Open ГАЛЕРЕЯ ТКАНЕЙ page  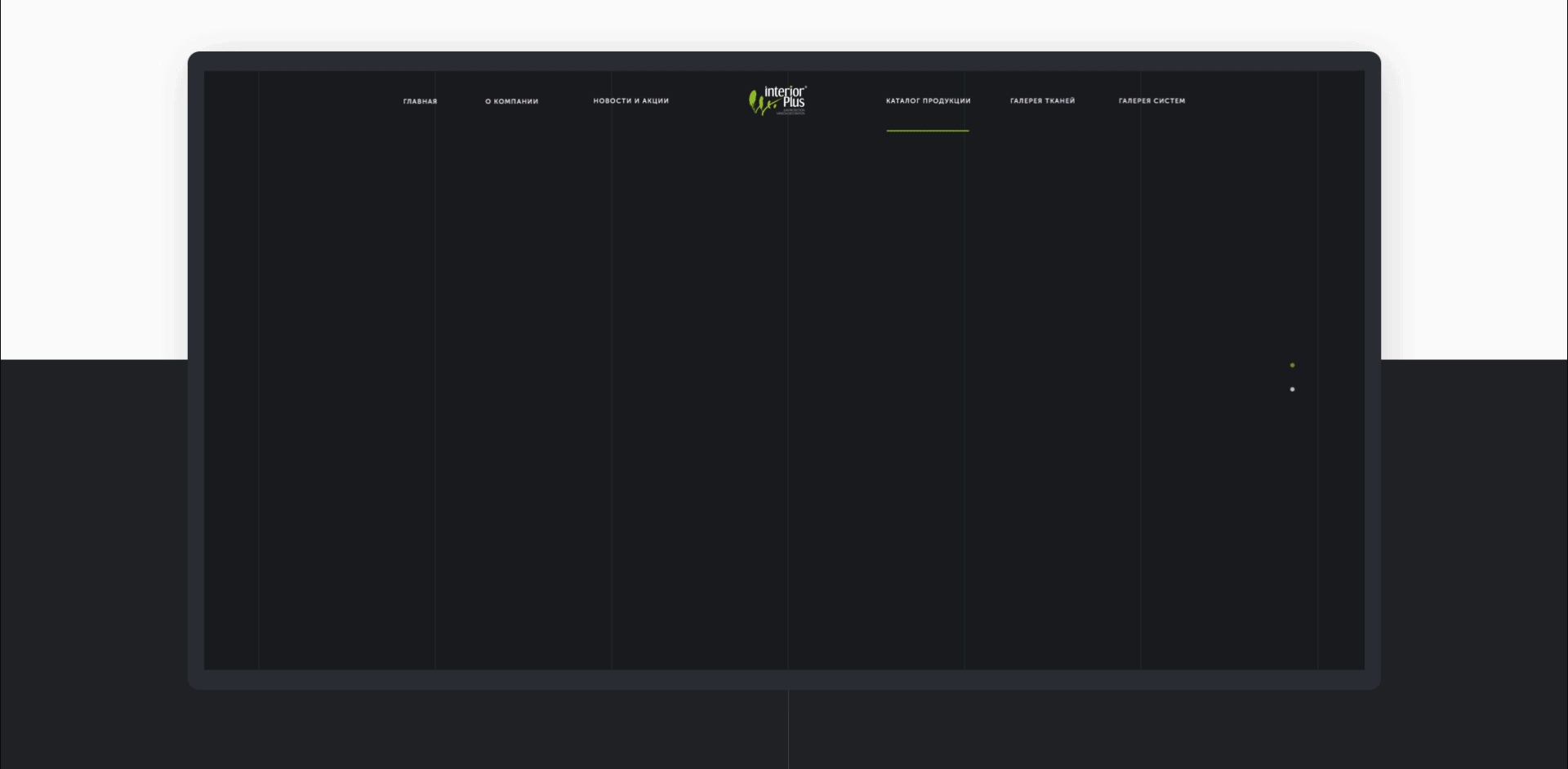point(1042,100)
